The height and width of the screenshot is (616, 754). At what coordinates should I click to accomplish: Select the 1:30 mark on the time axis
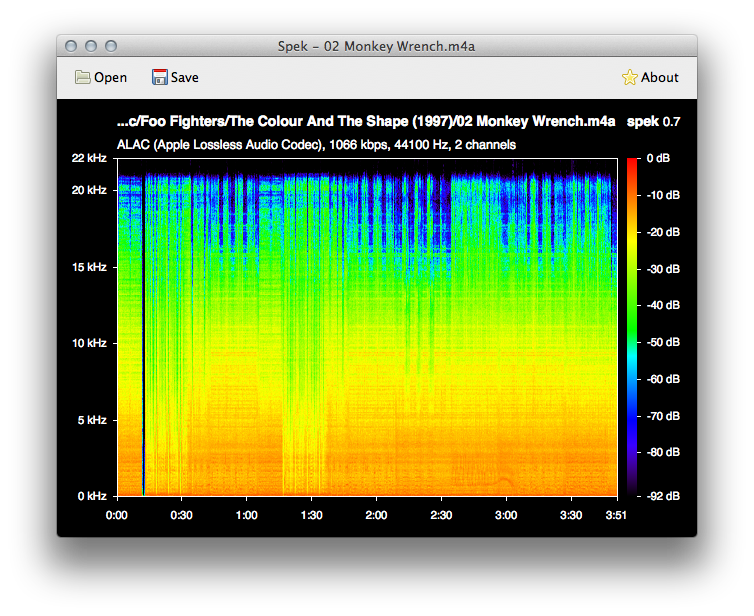(x=311, y=515)
